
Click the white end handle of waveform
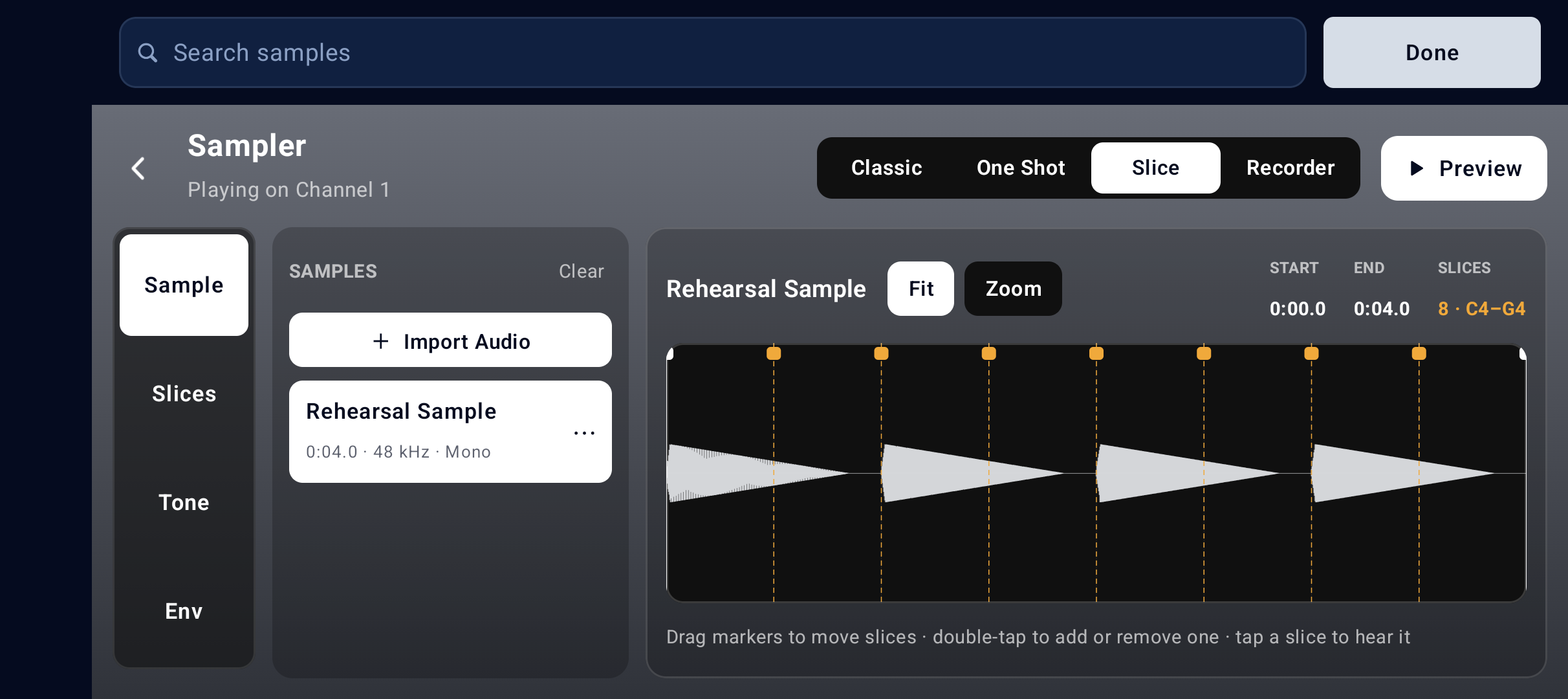[1523, 353]
